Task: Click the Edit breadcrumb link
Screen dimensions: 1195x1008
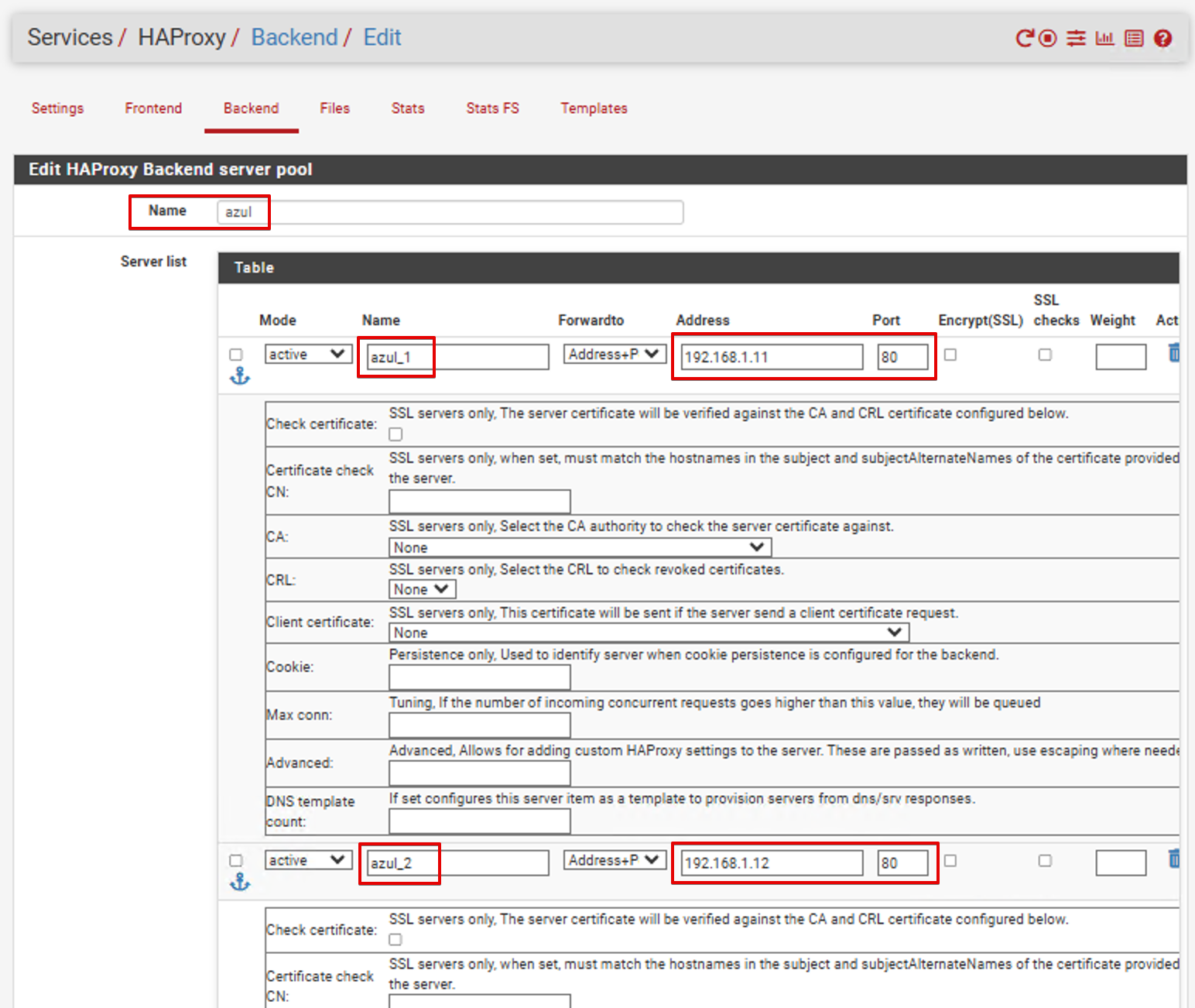Action: [x=382, y=37]
